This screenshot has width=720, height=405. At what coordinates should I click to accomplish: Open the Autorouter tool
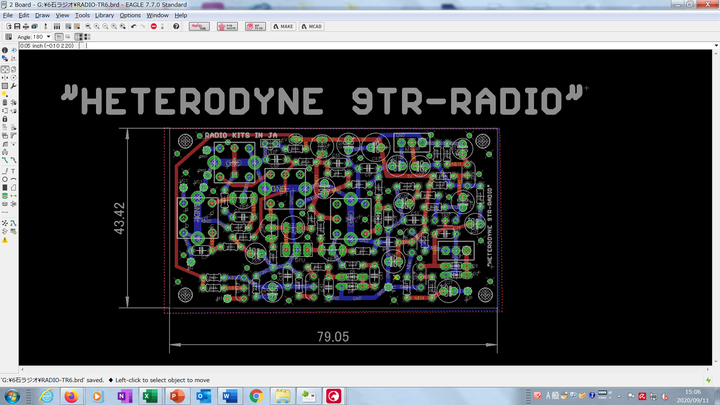[13, 223]
